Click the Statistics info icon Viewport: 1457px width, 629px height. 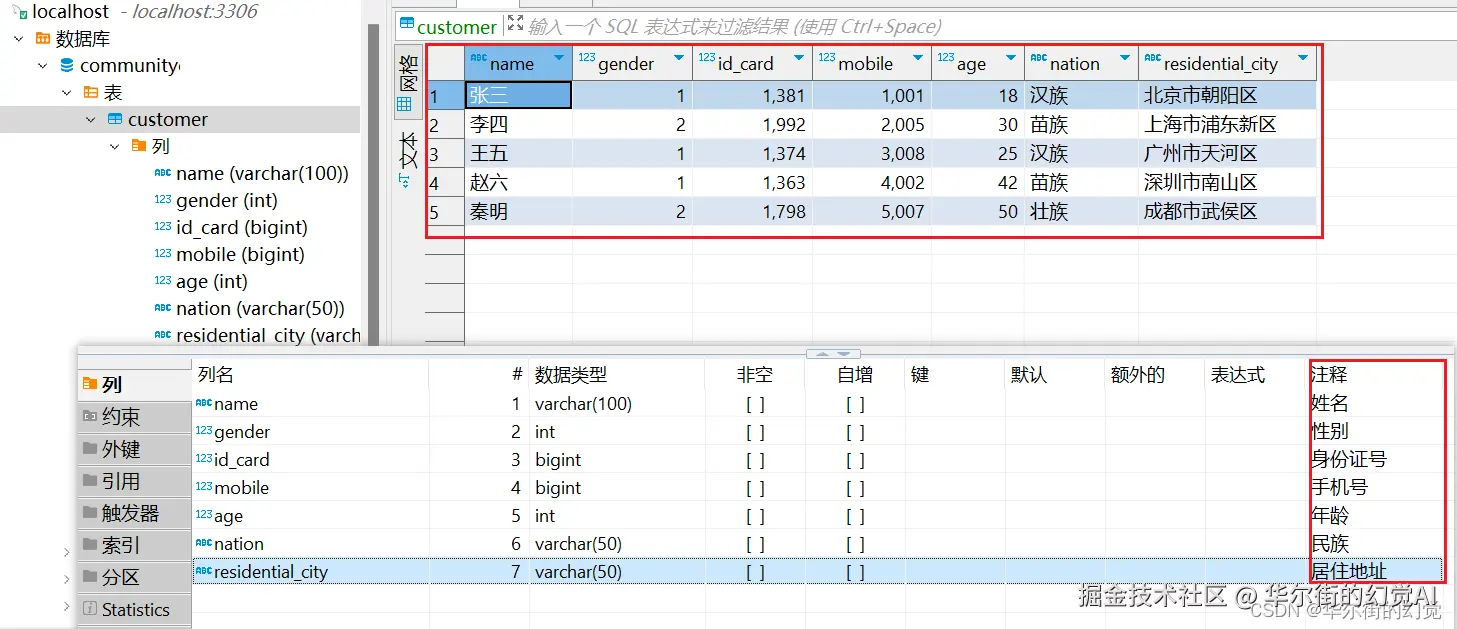click(90, 609)
